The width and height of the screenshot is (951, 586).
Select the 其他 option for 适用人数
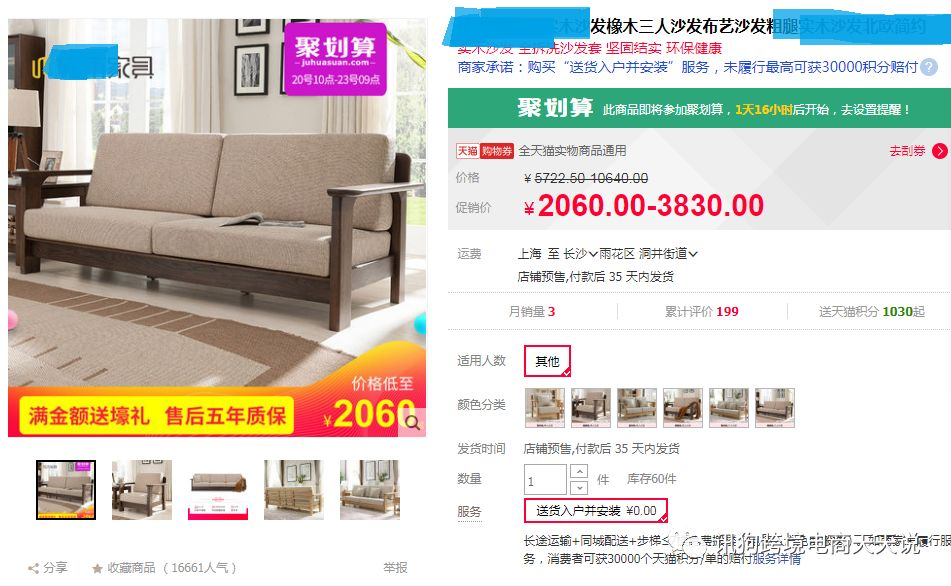pos(547,361)
